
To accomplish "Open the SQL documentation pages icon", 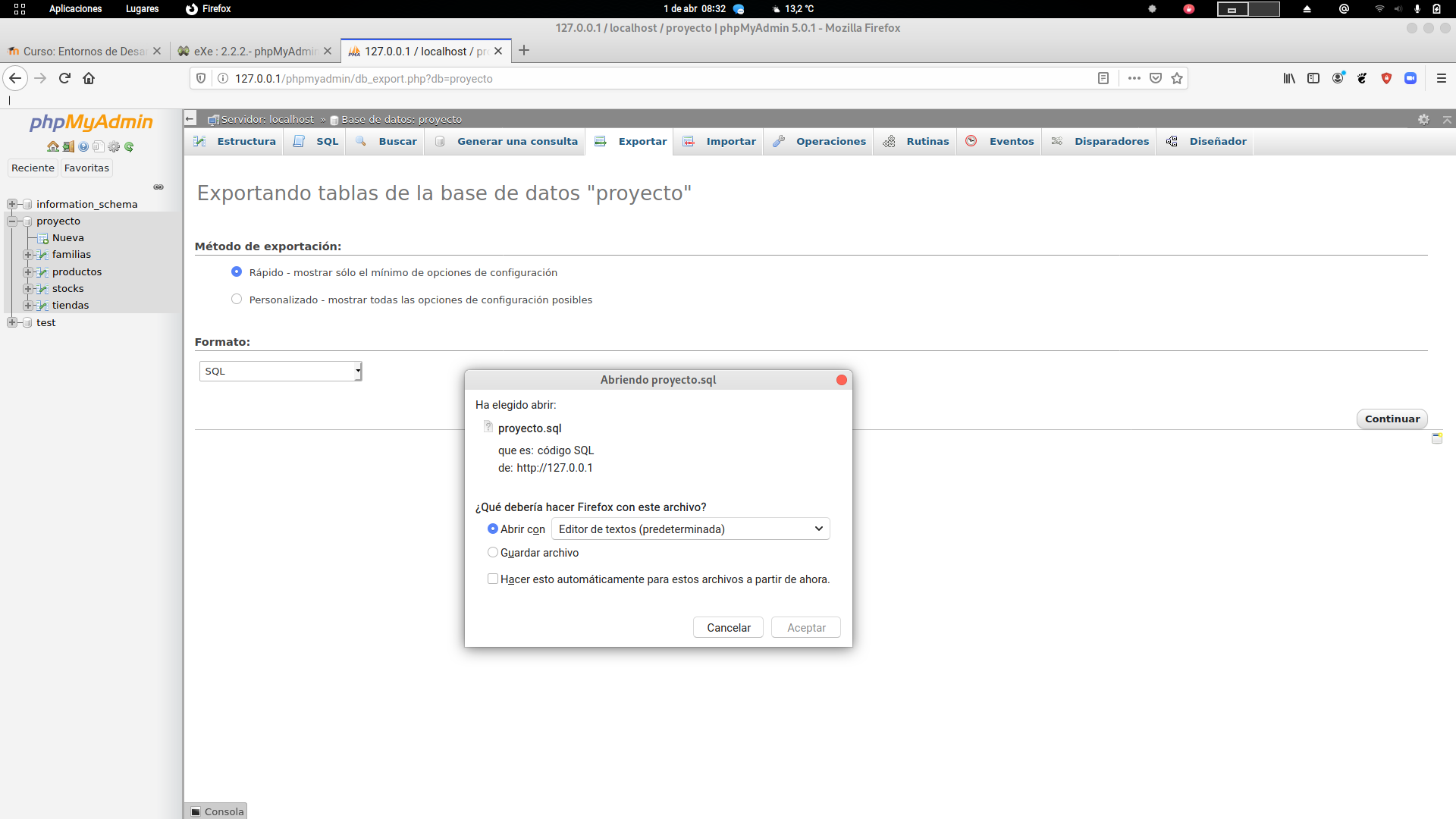I will coord(99,147).
